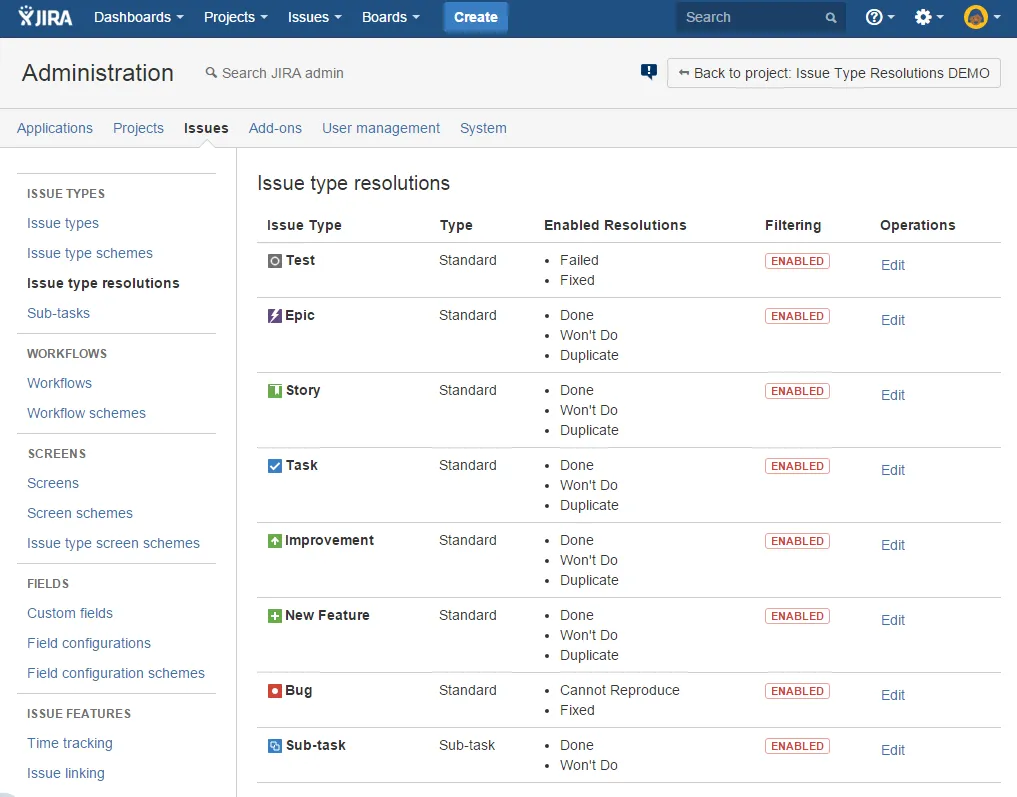Focus the Search JIRA admin field

tap(282, 73)
